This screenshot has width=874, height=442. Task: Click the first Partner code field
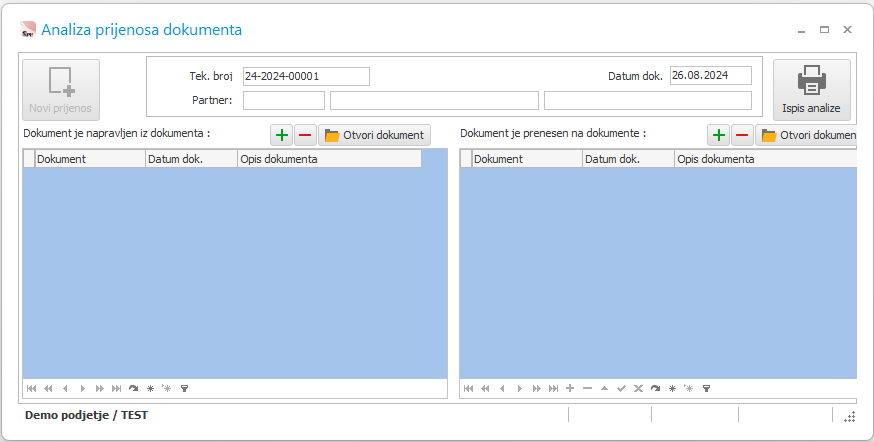[x=284, y=101]
